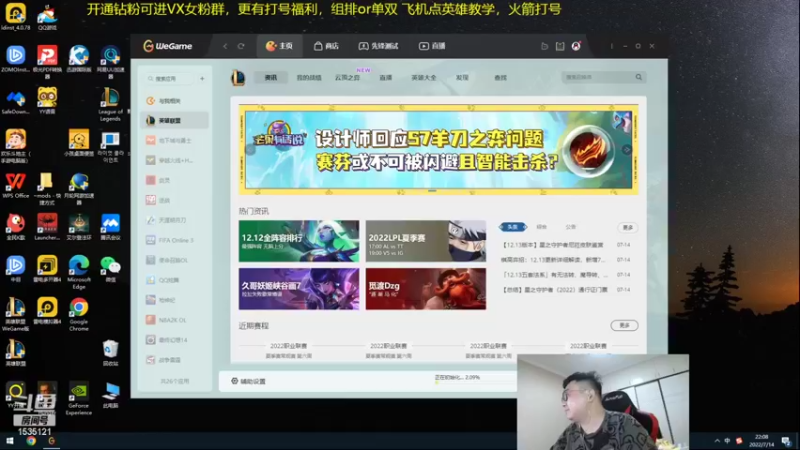Open the 微信 WeChat desktop icon

pyautogui.click(x=110, y=269)
